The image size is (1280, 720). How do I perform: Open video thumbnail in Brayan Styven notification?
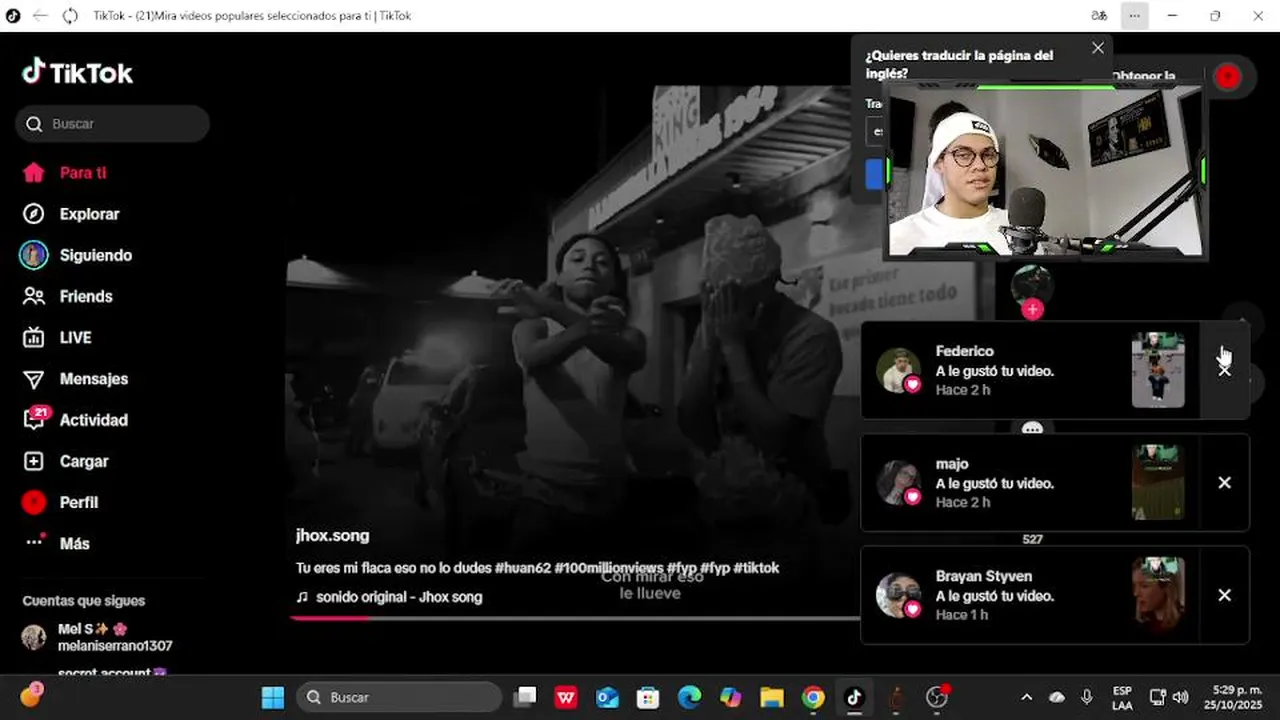1158,595
